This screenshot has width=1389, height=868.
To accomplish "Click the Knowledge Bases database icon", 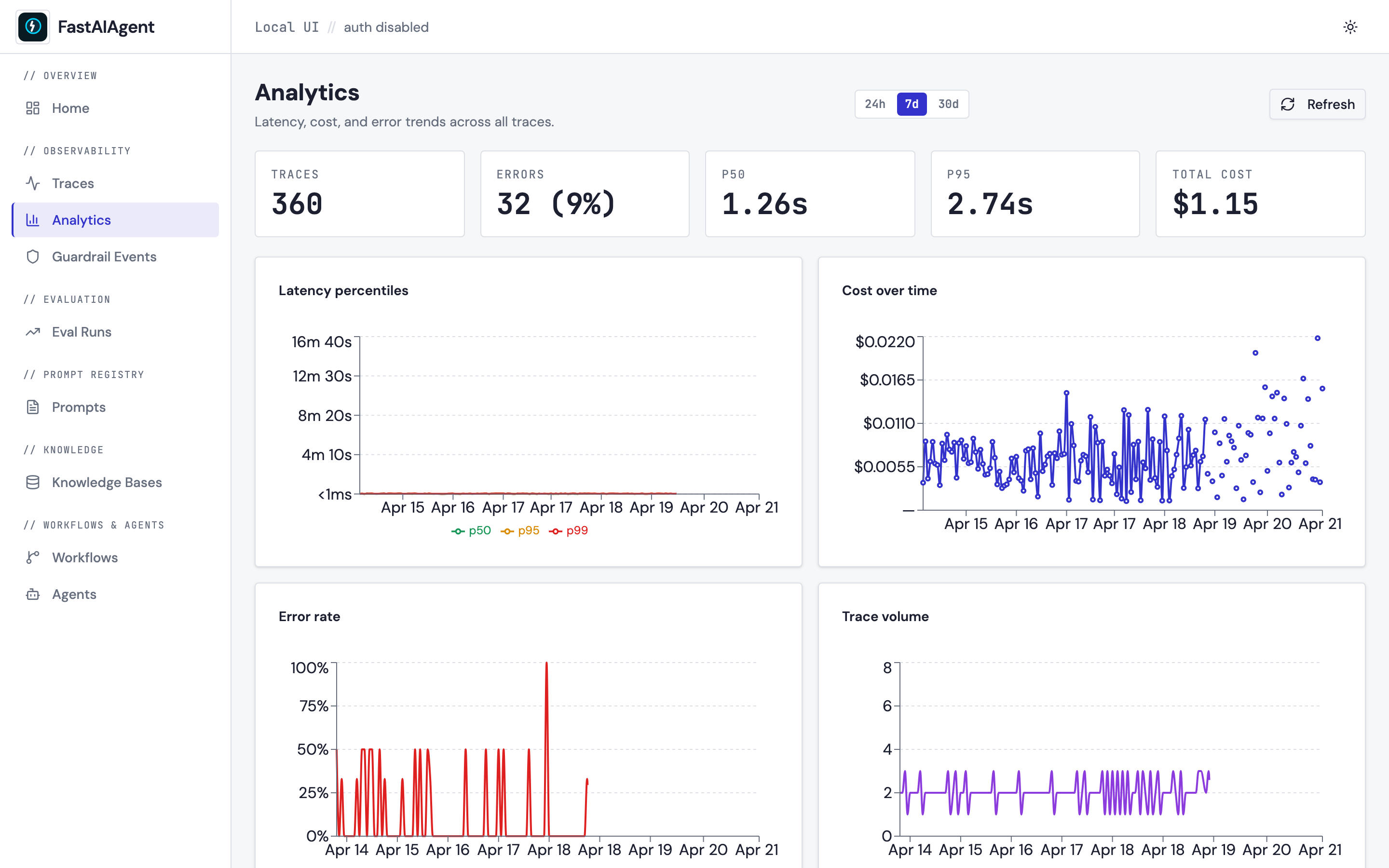I will click(33, 482).
